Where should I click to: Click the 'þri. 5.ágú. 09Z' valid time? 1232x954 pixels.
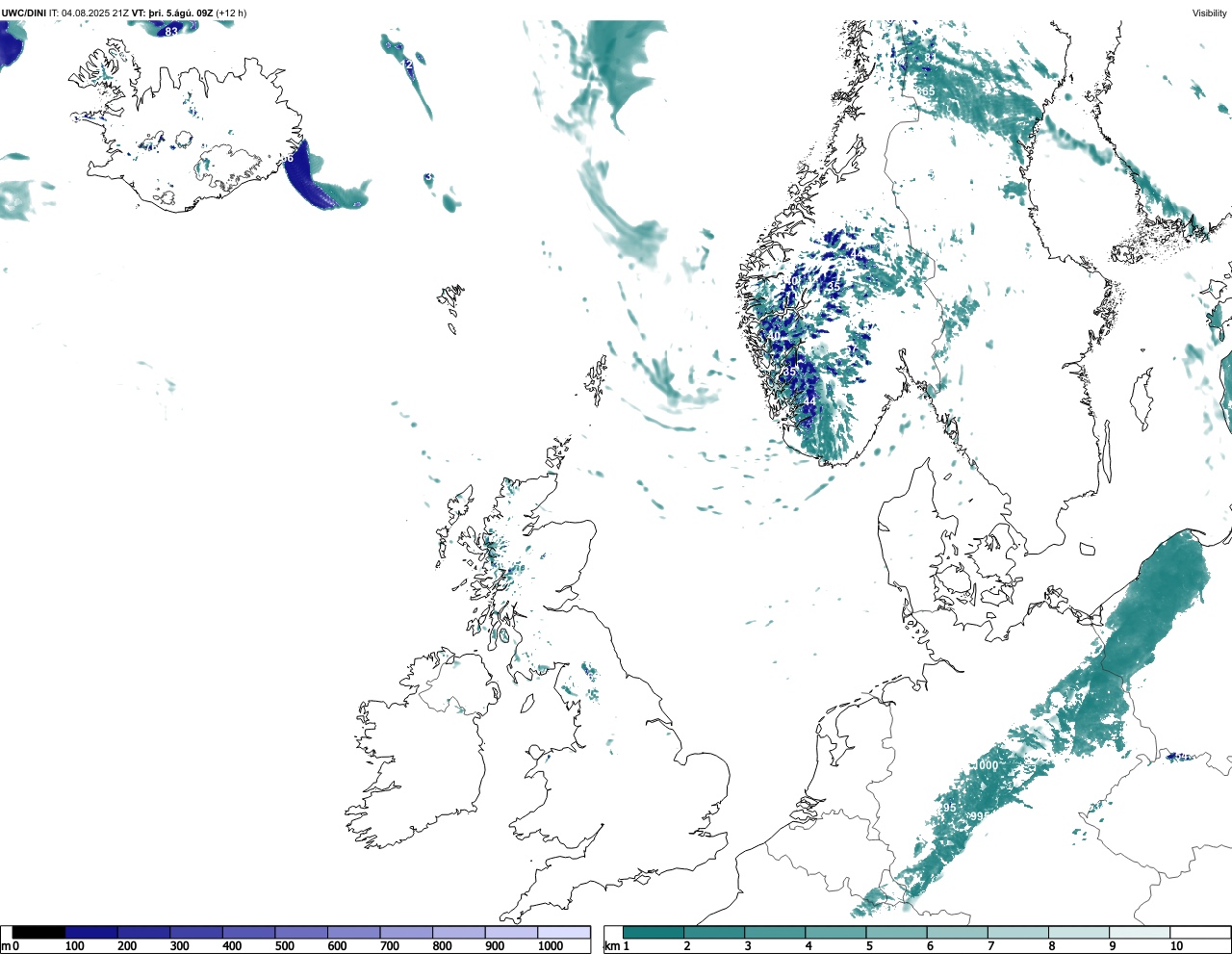click(181, 13)
